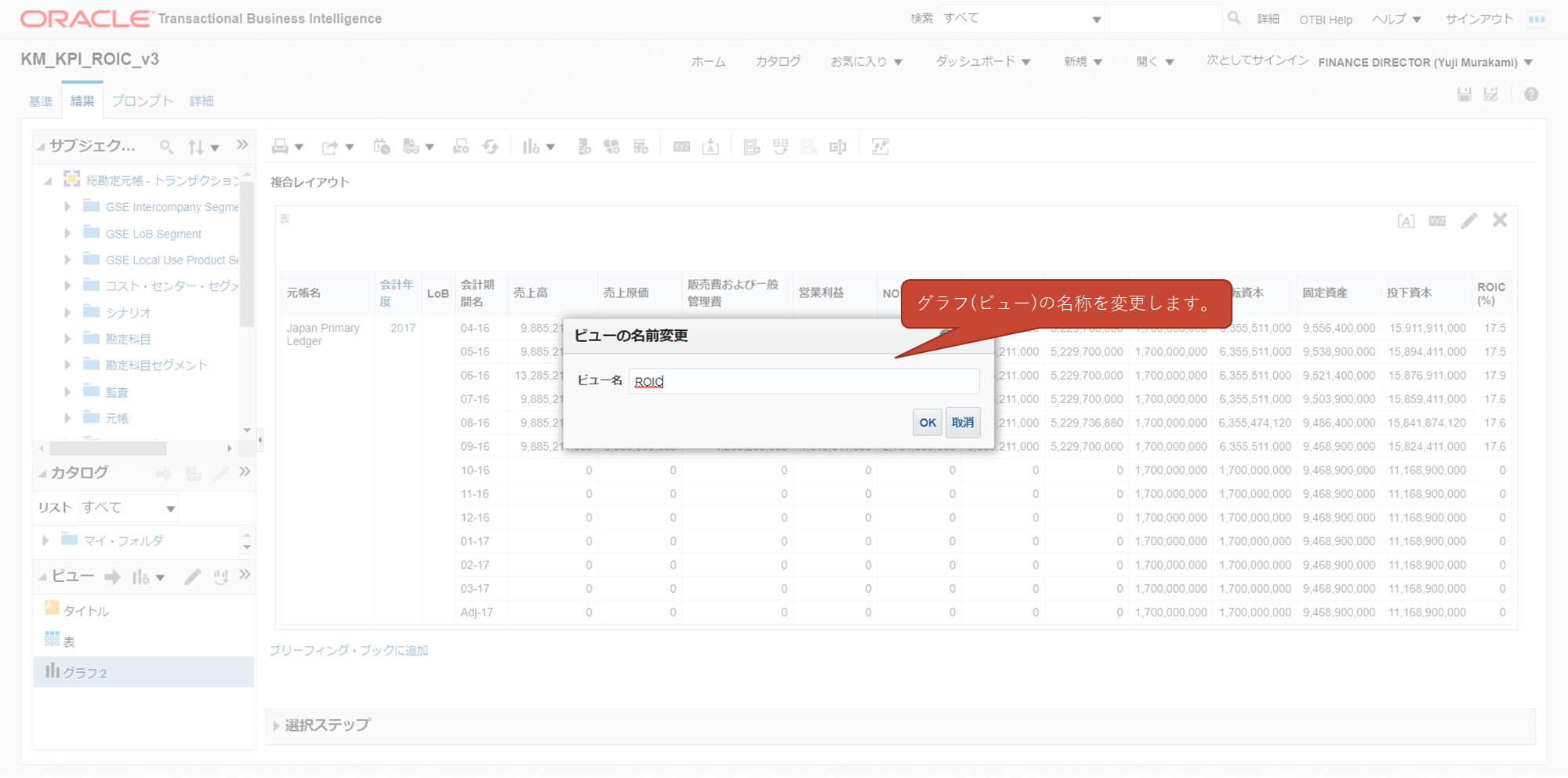Click the add view arrow in Views pane

coord(113,577)
